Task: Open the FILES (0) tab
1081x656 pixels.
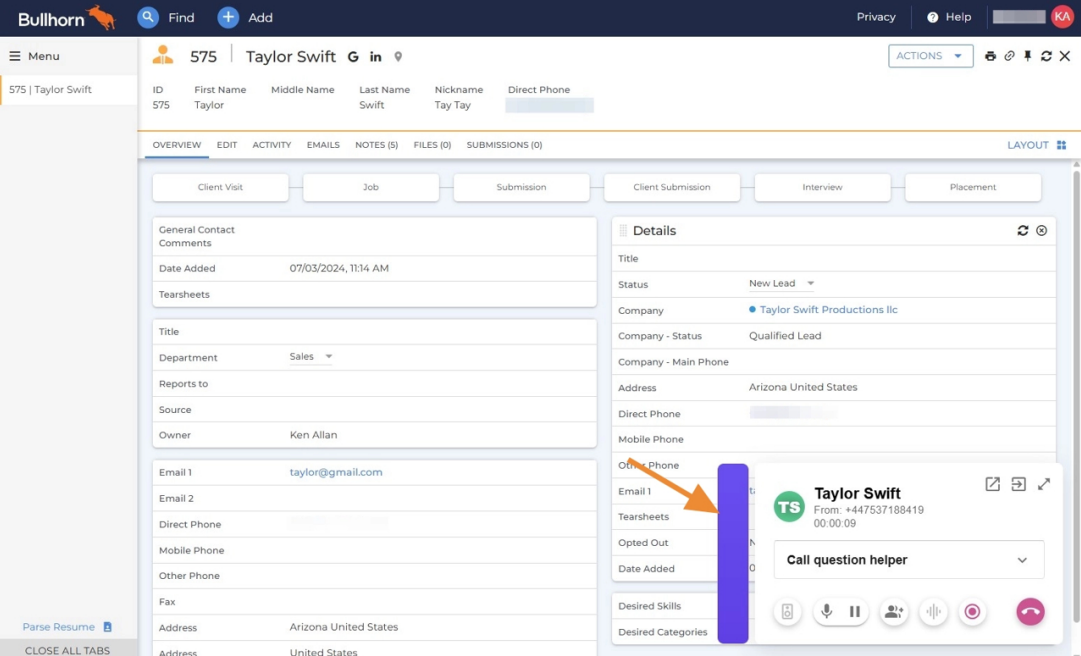Action: 432,145
